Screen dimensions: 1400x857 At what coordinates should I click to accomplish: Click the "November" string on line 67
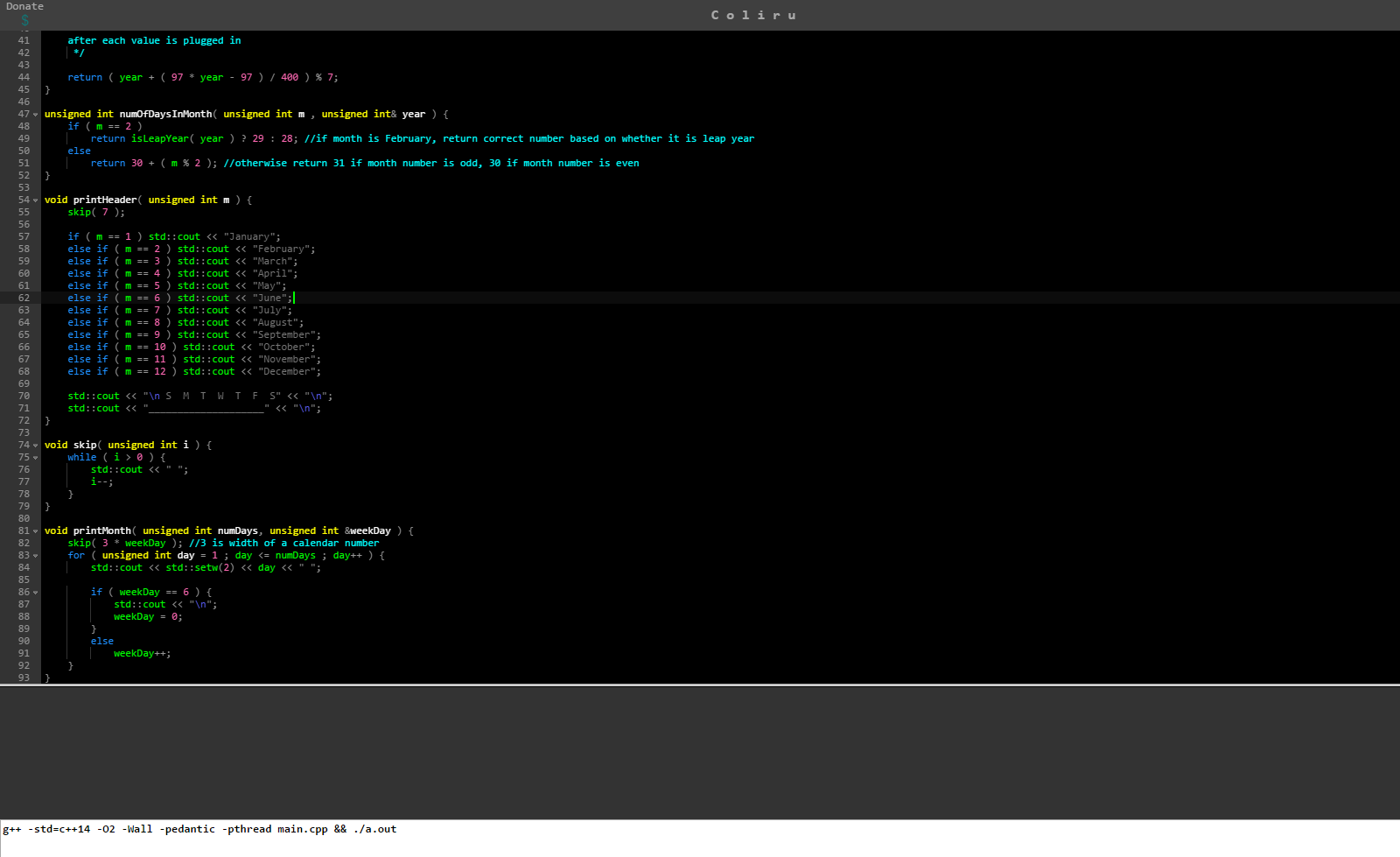tap(287, 359)
